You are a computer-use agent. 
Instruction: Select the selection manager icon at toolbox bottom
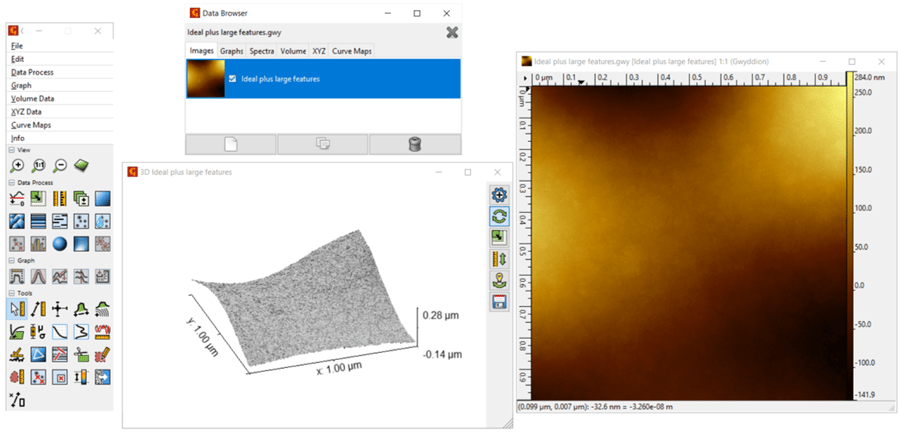[18, 400]
